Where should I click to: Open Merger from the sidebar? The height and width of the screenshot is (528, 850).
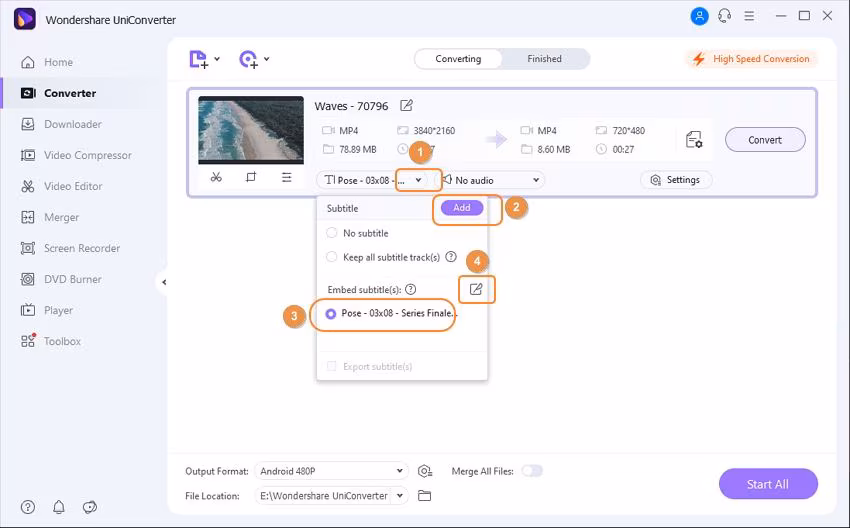pos(49,217)
